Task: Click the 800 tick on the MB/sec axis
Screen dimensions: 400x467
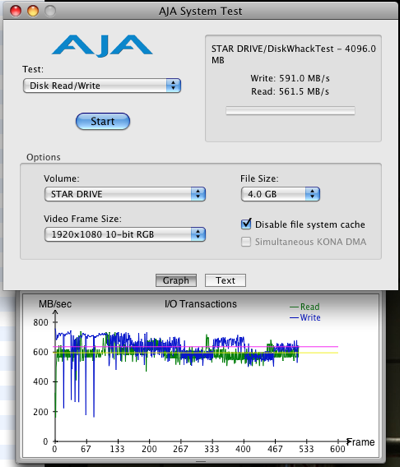Action: pos(41,322)
